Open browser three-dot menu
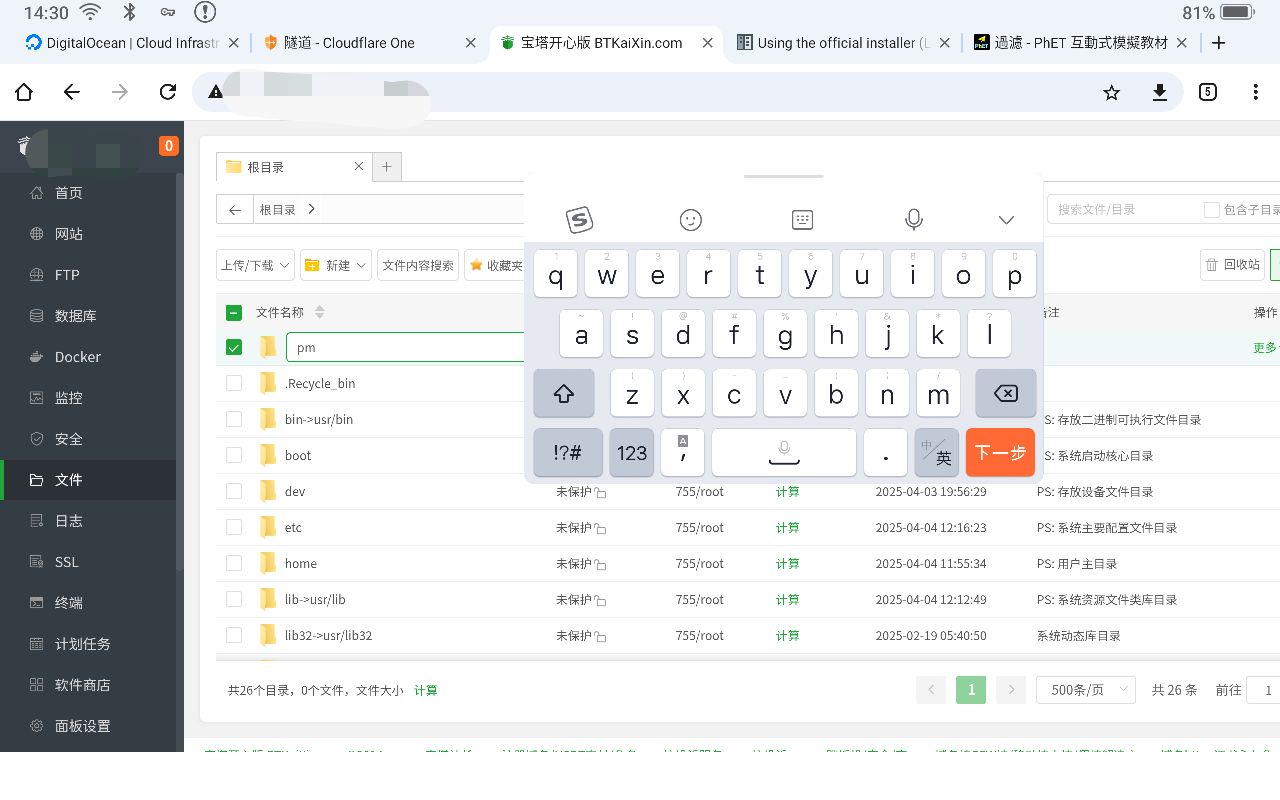This screenshot has width=1280, height=800. (1255, 92)
